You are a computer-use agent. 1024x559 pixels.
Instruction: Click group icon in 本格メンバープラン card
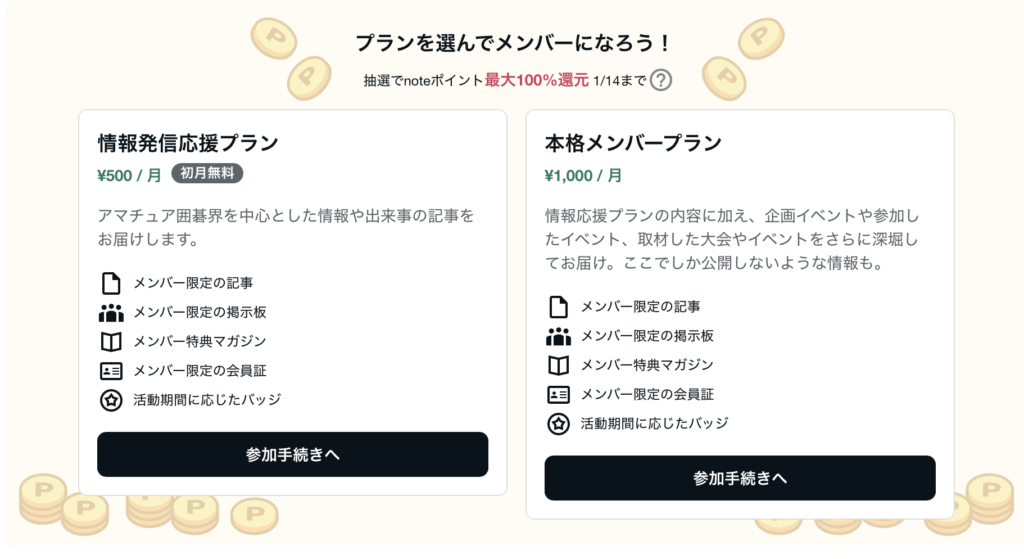click(558, 336)
